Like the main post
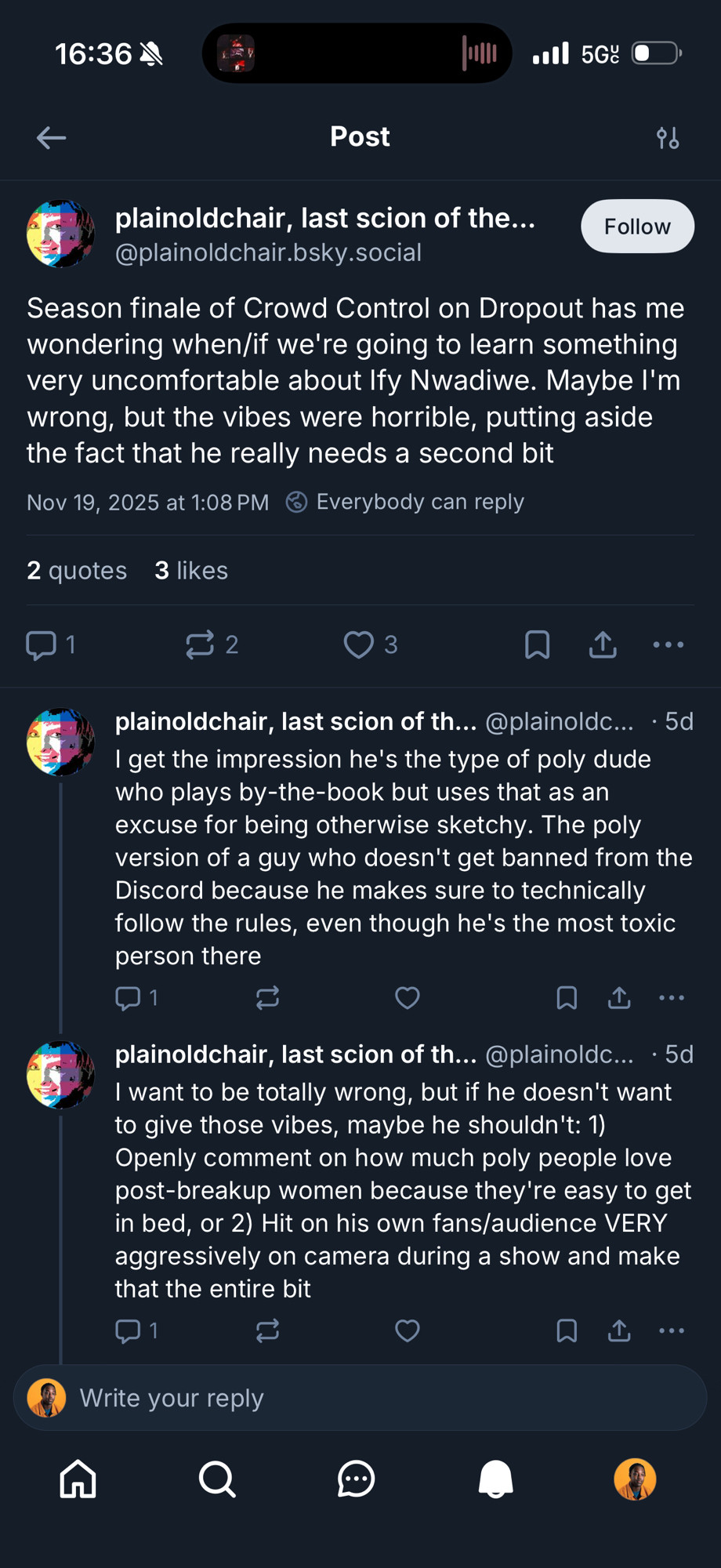The width and height of the screenshot is (721, 1568). coord(359,644)
